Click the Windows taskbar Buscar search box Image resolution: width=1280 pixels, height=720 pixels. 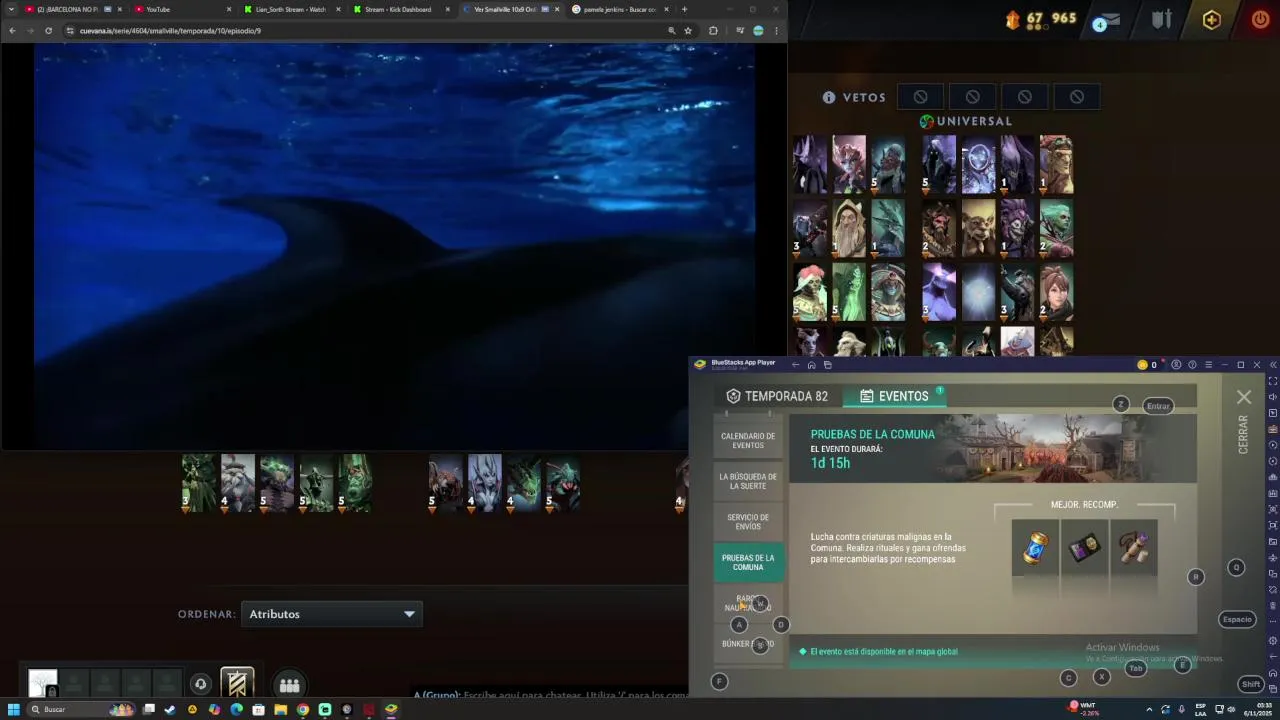pyautogui.click(x=82, y=709)
